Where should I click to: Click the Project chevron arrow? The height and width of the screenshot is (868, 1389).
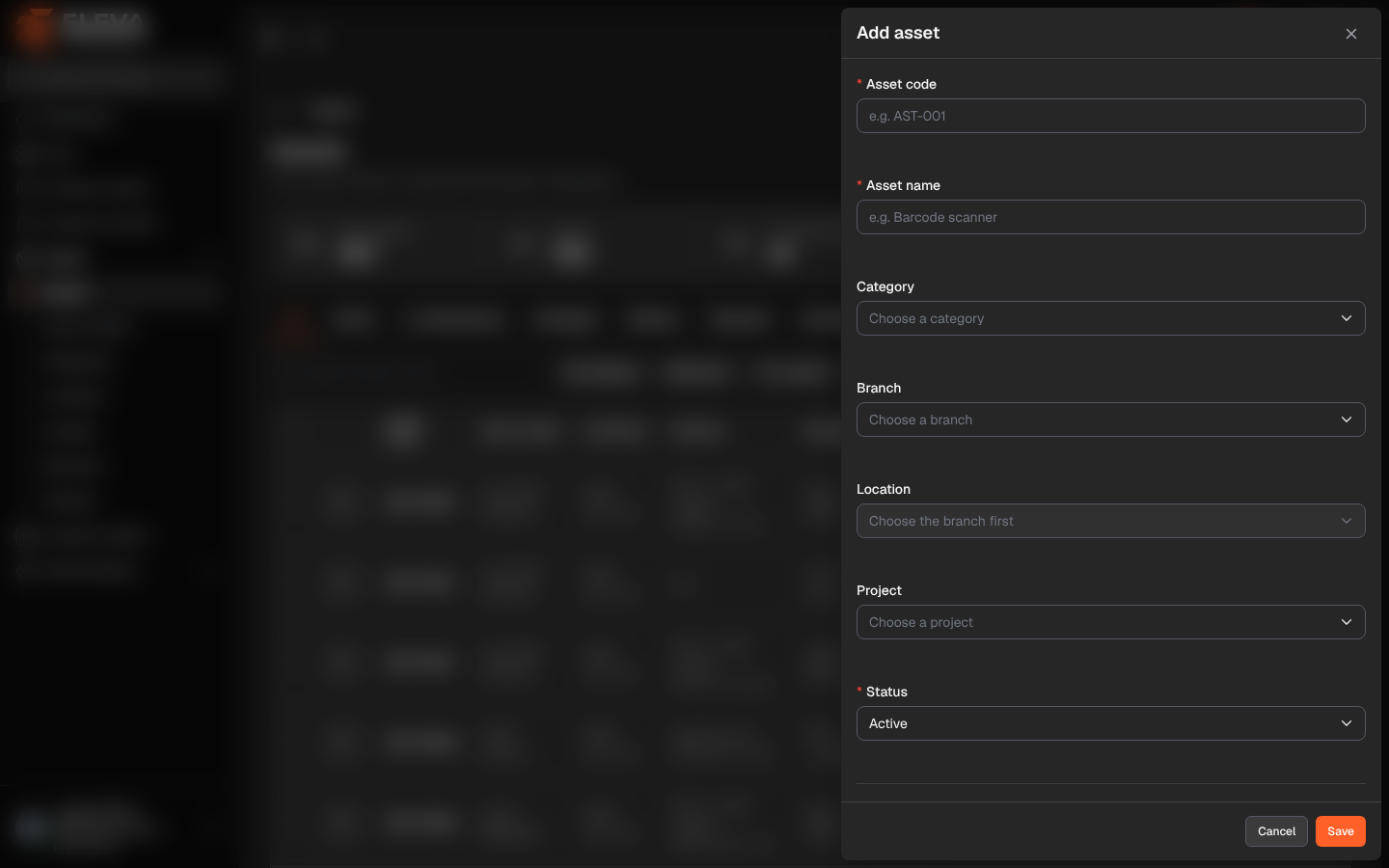(1347, 622)
